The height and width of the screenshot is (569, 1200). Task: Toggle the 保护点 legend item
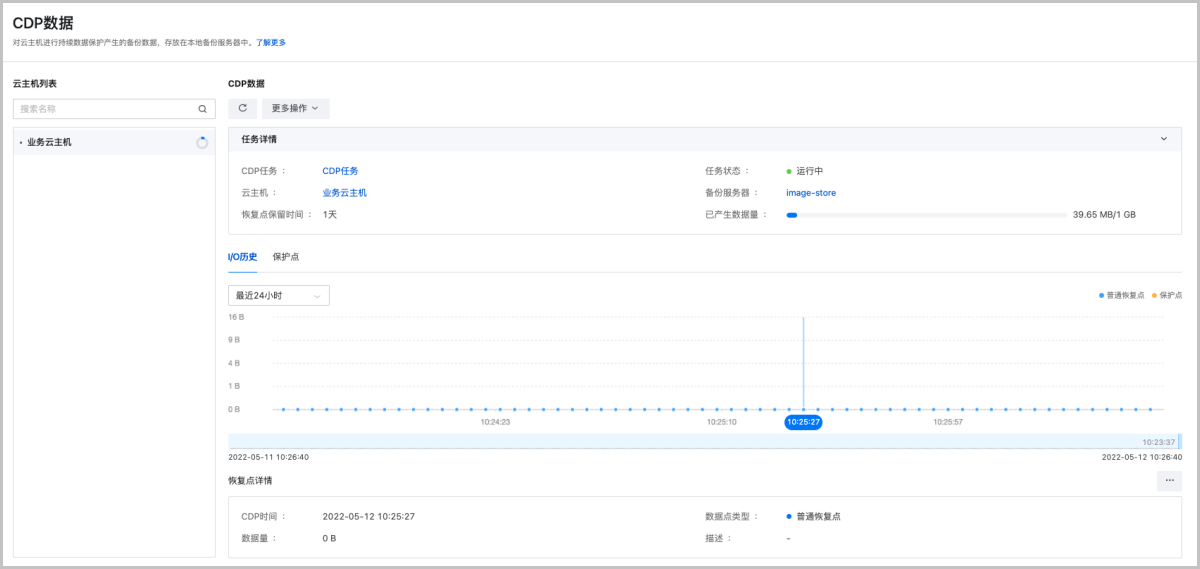point(1167,295)
